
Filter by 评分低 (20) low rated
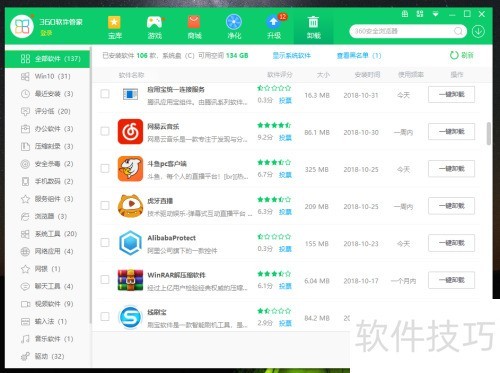(x=47, y=111)
